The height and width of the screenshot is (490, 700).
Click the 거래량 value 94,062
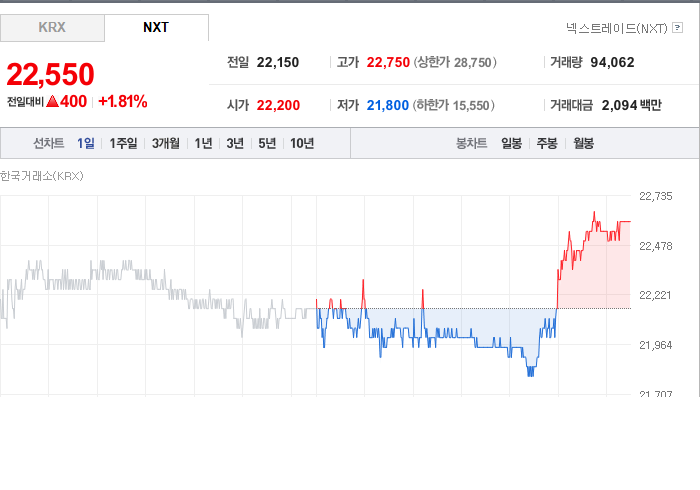tap(612, 62)
